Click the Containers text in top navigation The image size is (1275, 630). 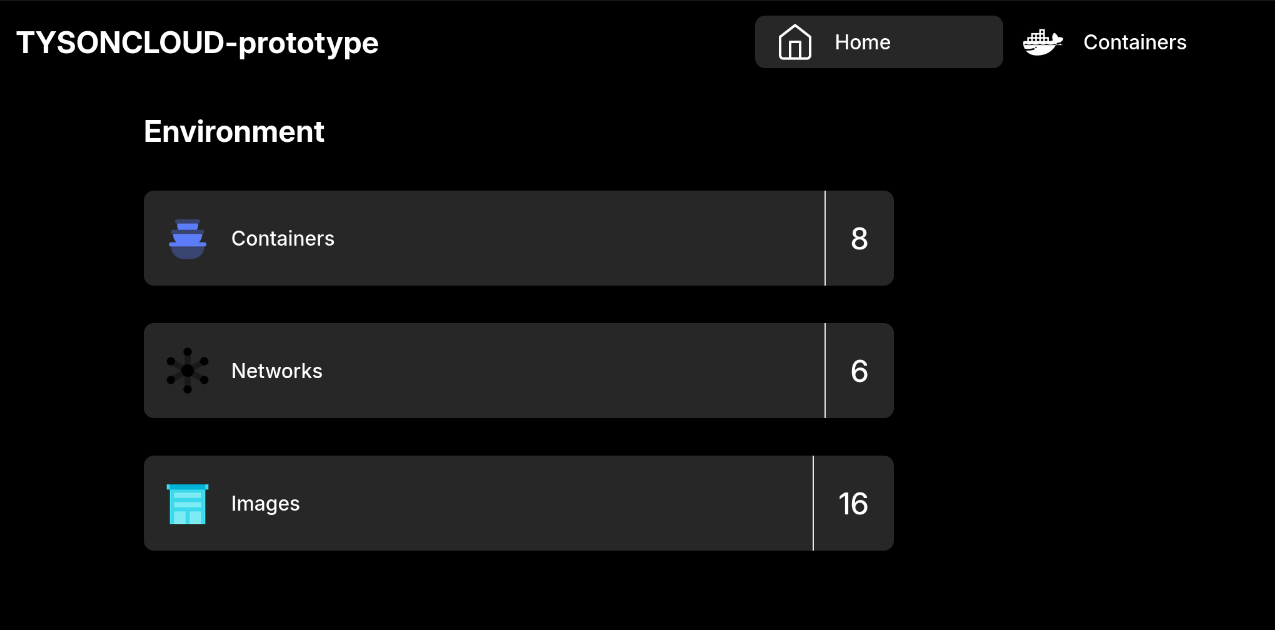coord(1135,42)
